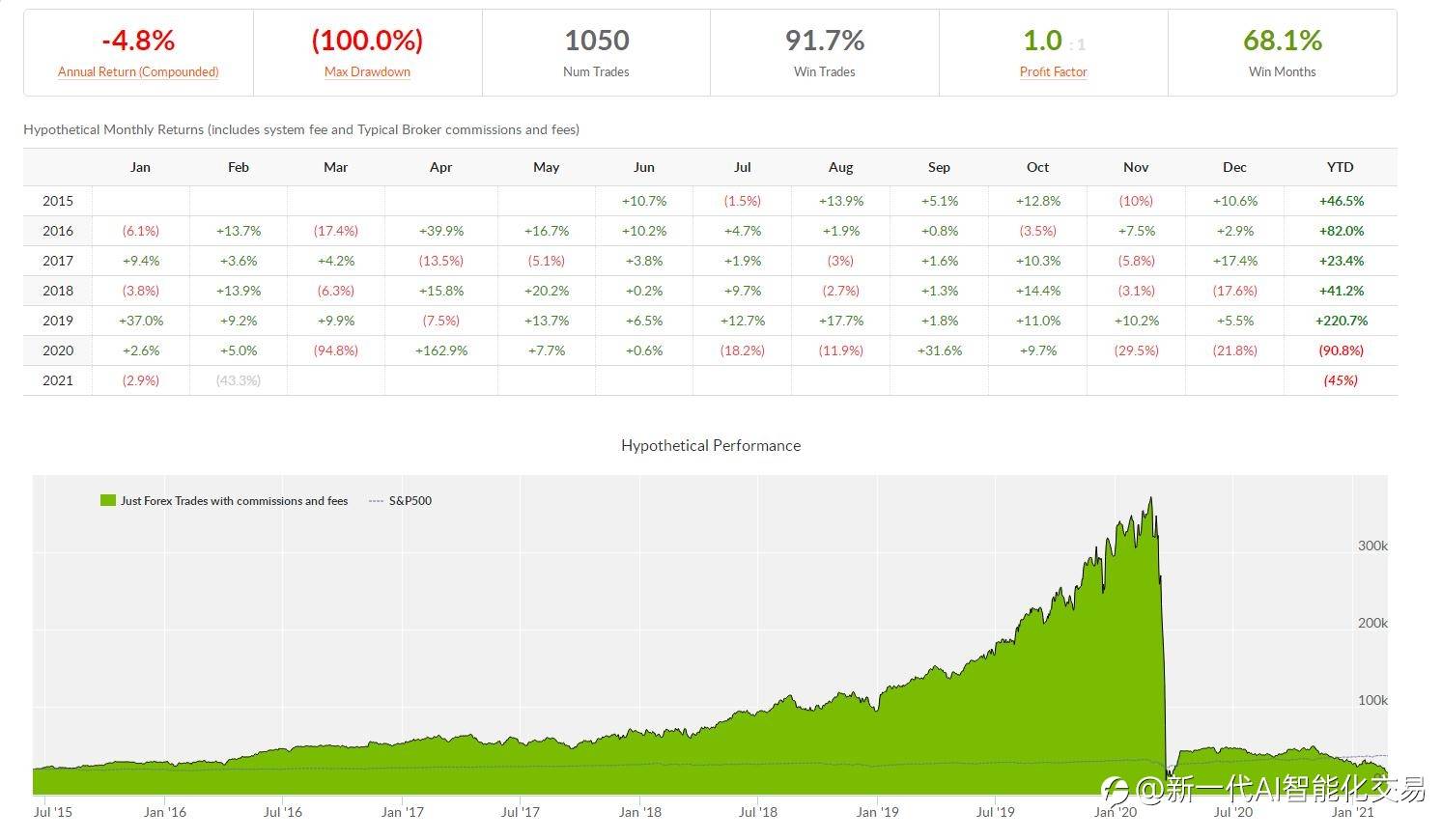The image size is (1442, 840).
Task: Toggle the green Just Forex Trades legend swatch
Action: point(108,500)
